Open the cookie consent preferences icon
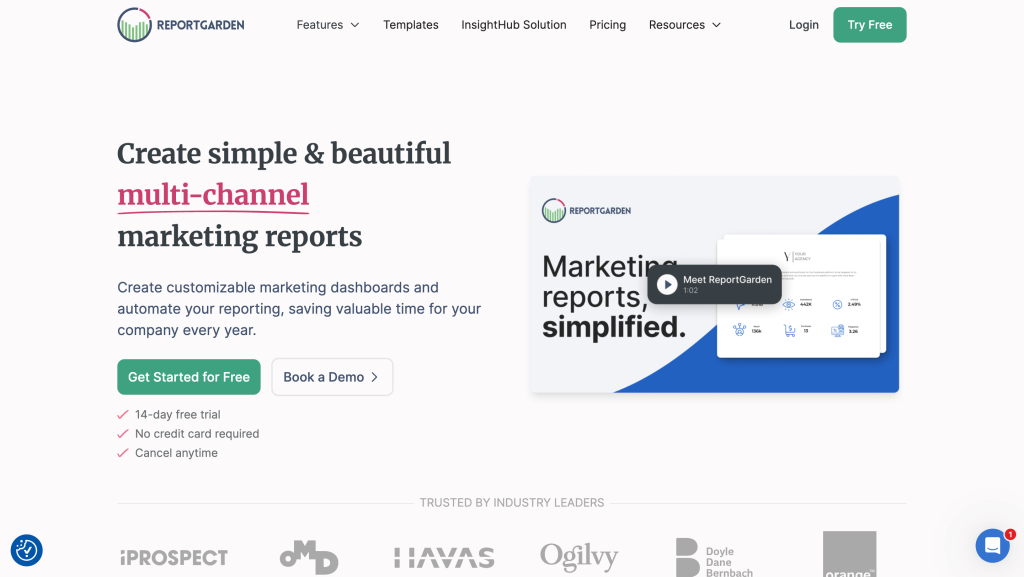This screenshot has width=1024, height=577. tap(27, 550)
